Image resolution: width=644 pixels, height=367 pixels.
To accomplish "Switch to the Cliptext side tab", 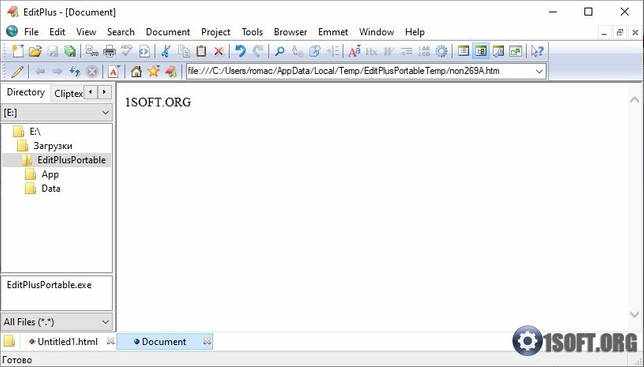I will click(68, 94).
